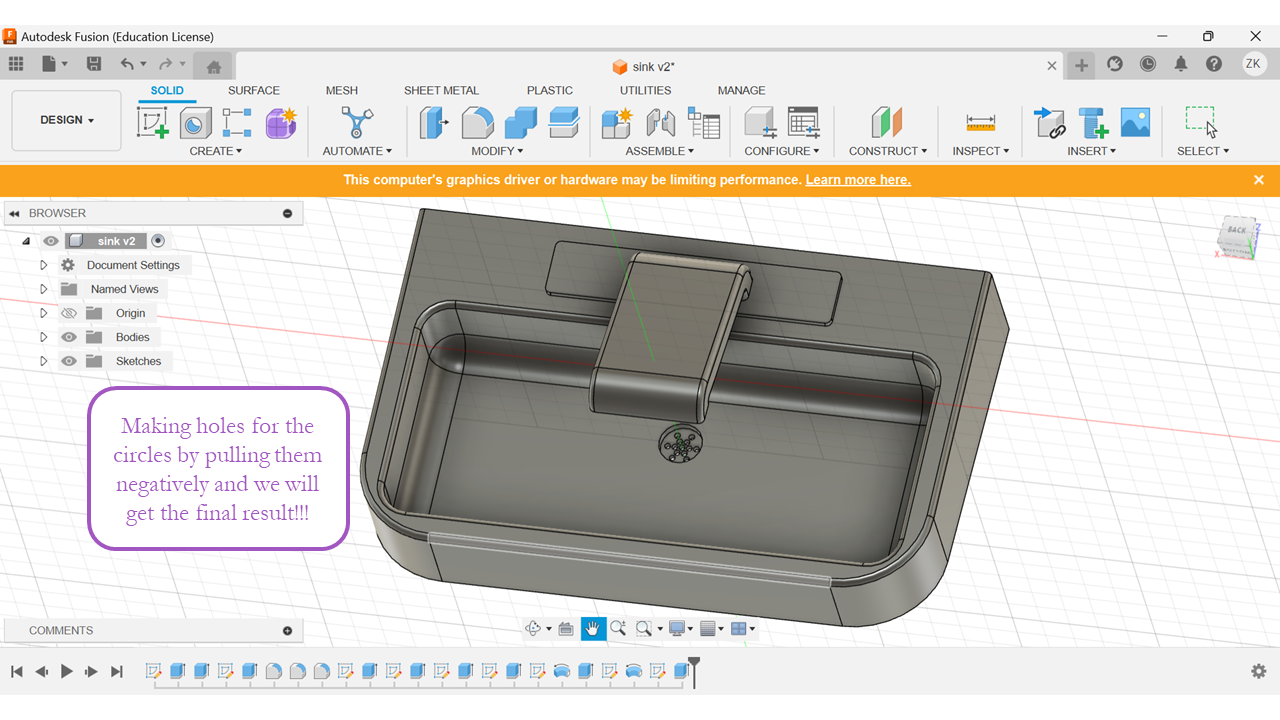Open the Job Status clock icon
Screen dimensions: 1280x720
(x=1148, y=64)
